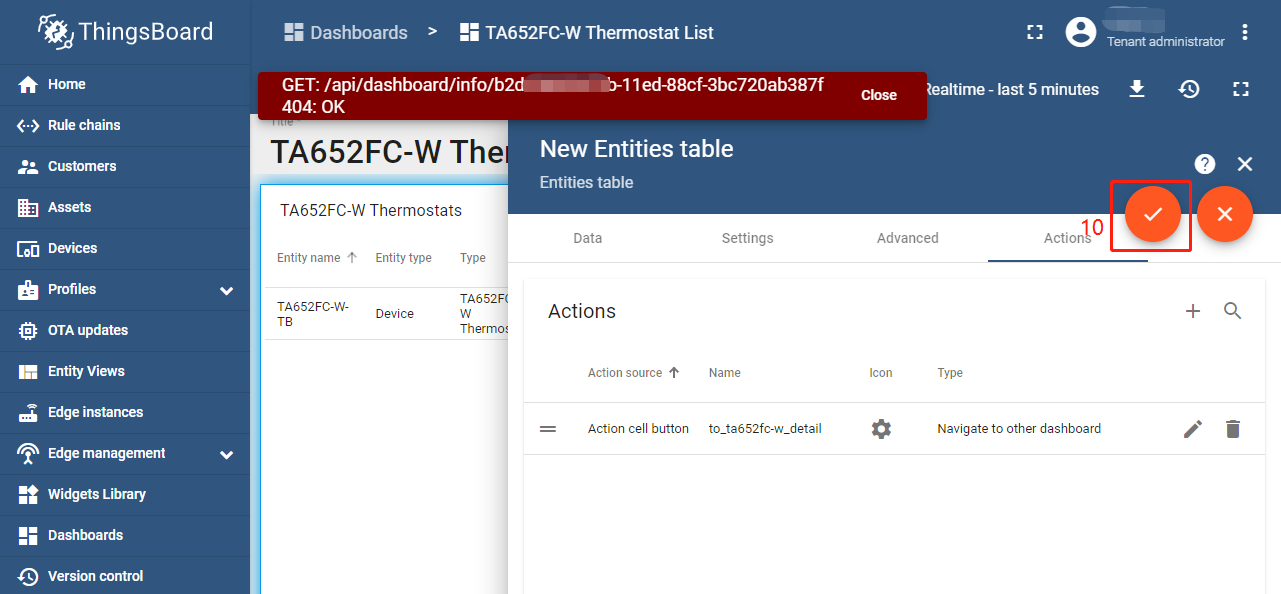Click the widget help icon
The image size is (1281, 594).
click(x=1205, y=164)
